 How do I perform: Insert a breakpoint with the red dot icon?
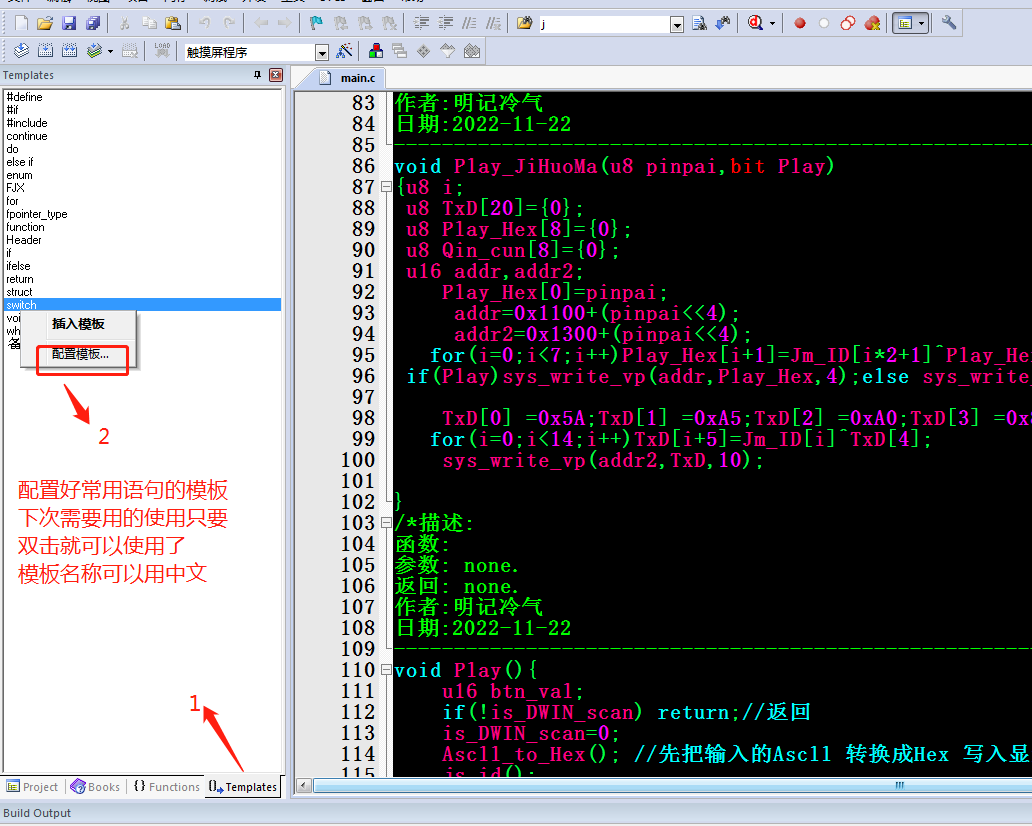[x=800, y=24]
